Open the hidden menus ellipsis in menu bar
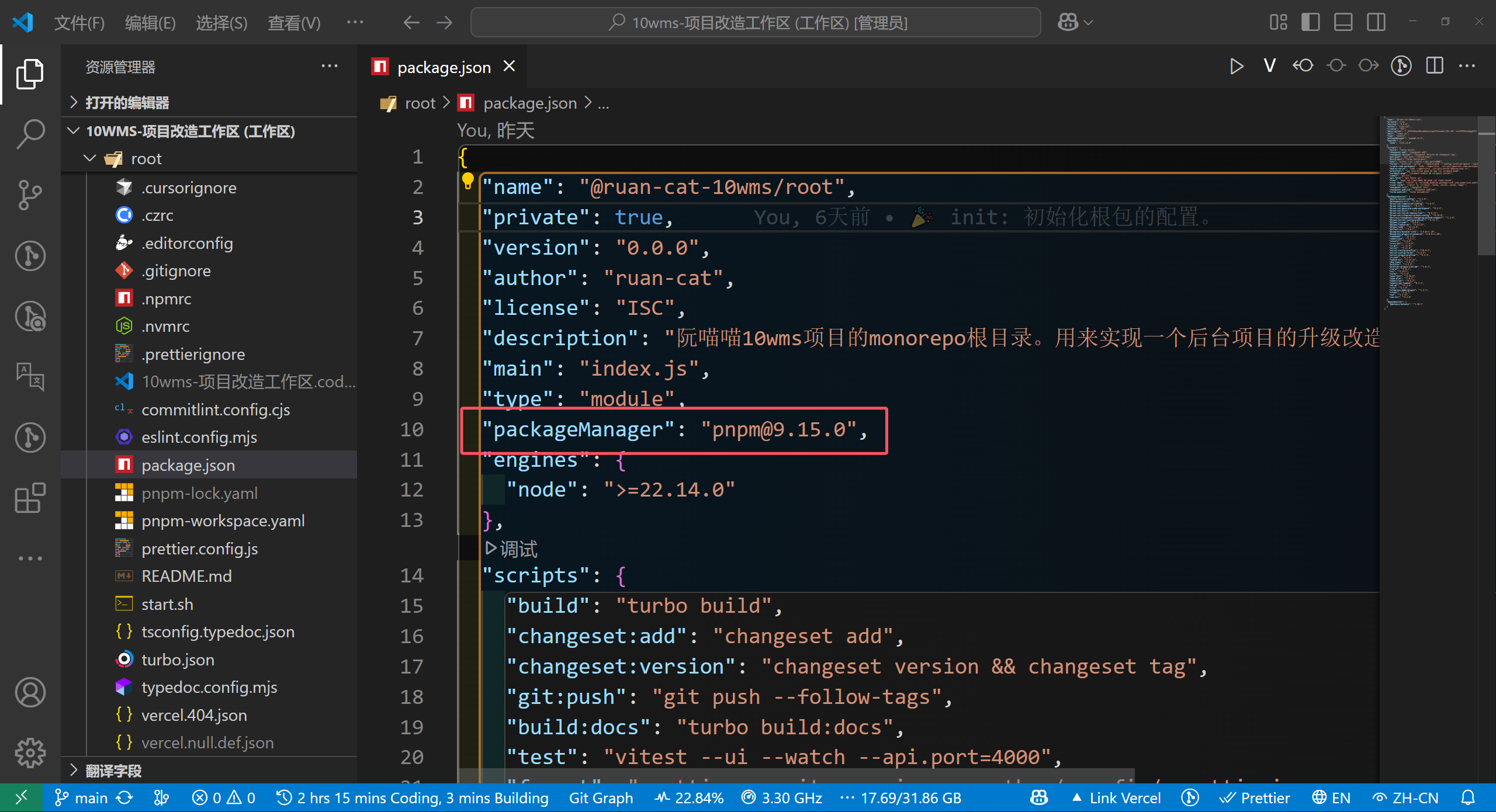 coord(355,22)
